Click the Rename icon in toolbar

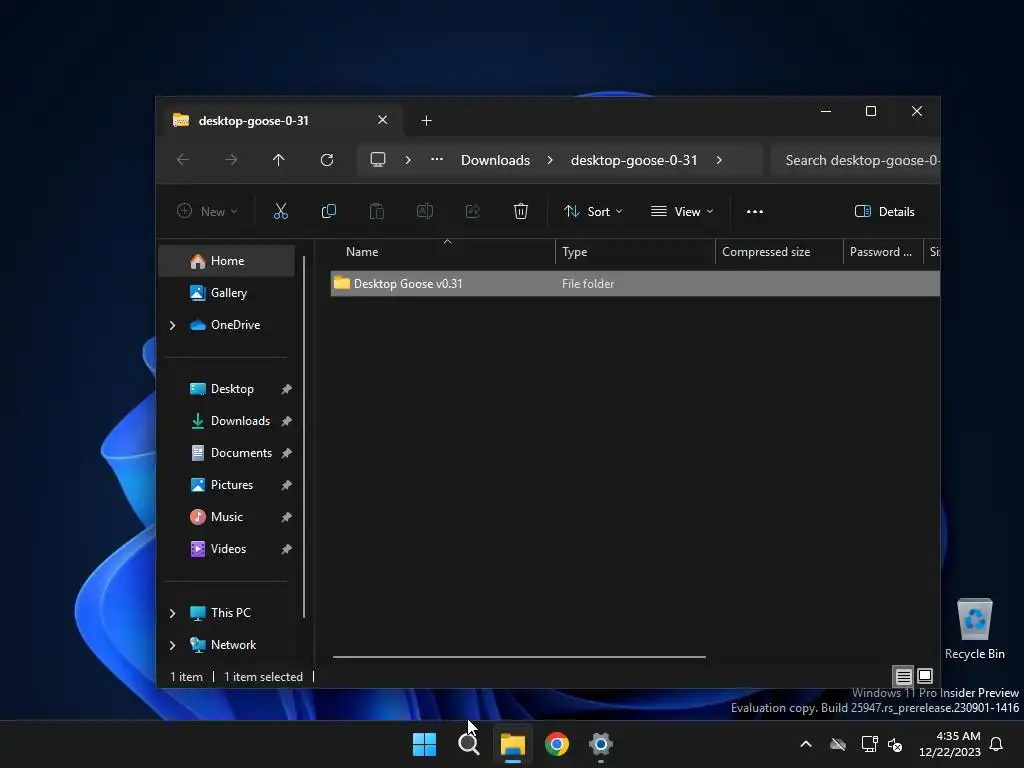(424, 211)
